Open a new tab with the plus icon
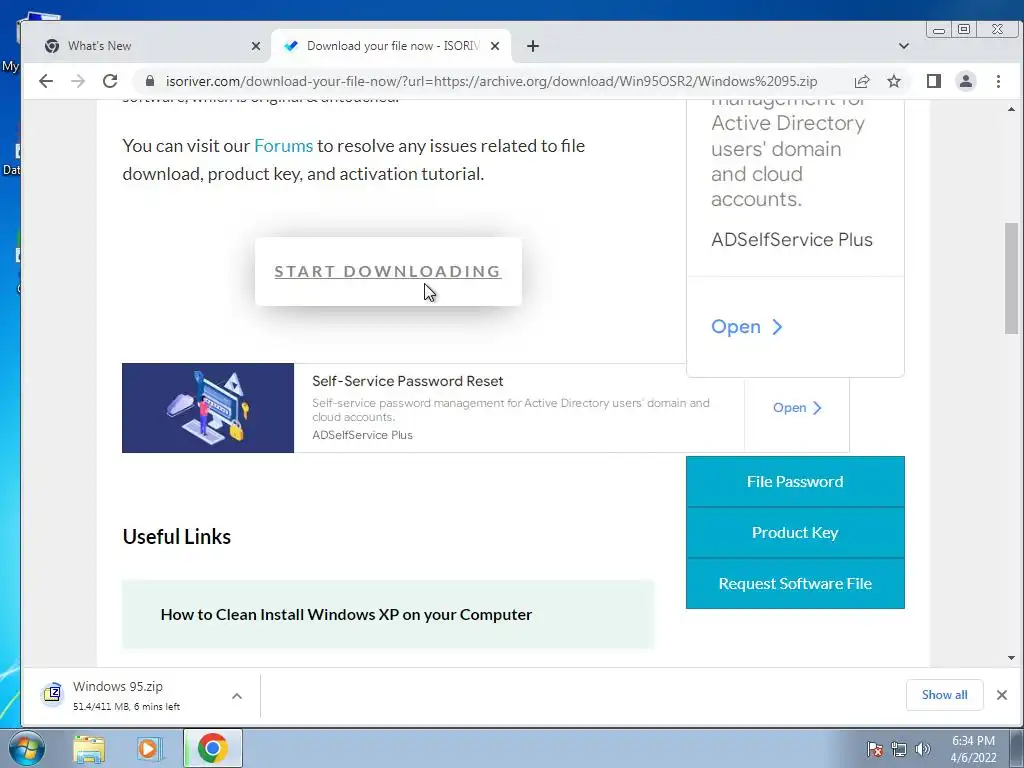Viewport: 1024px width, 768px height. [533, 46]
